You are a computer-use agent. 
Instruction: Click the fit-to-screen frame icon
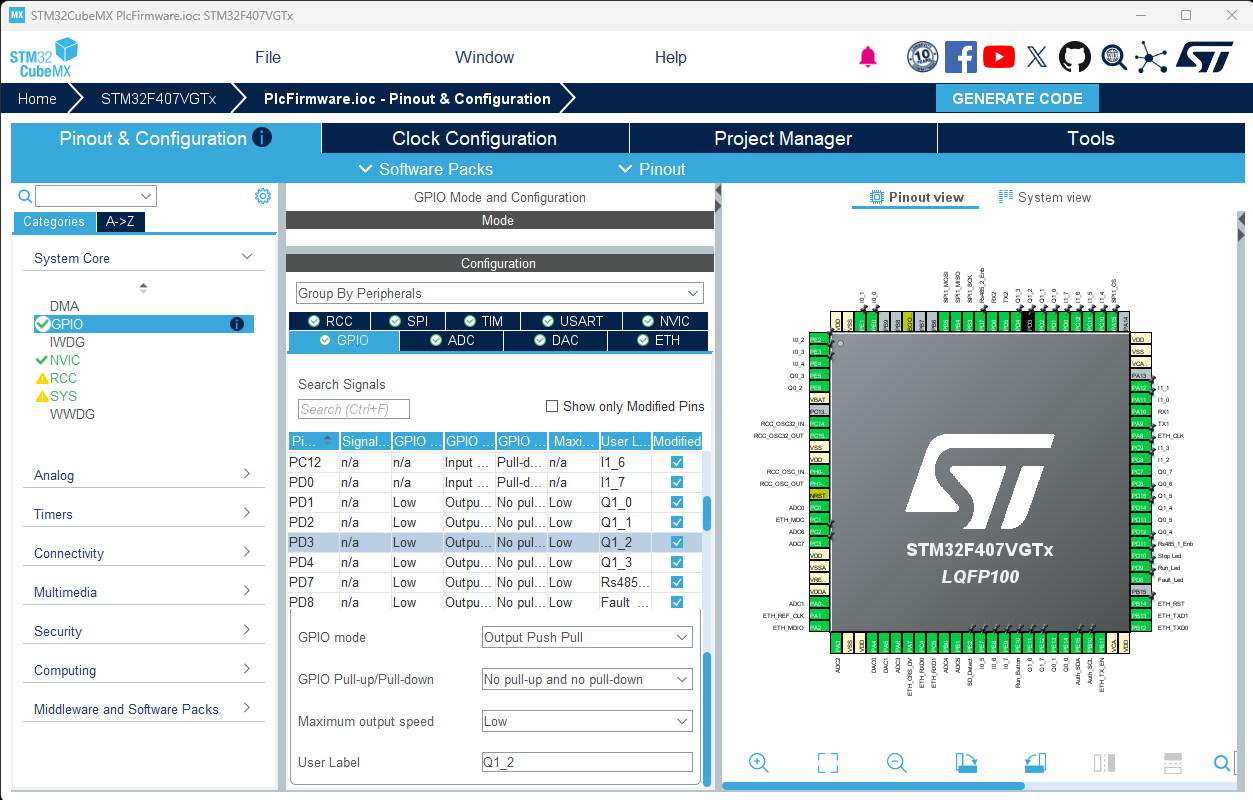click(828, 763)
